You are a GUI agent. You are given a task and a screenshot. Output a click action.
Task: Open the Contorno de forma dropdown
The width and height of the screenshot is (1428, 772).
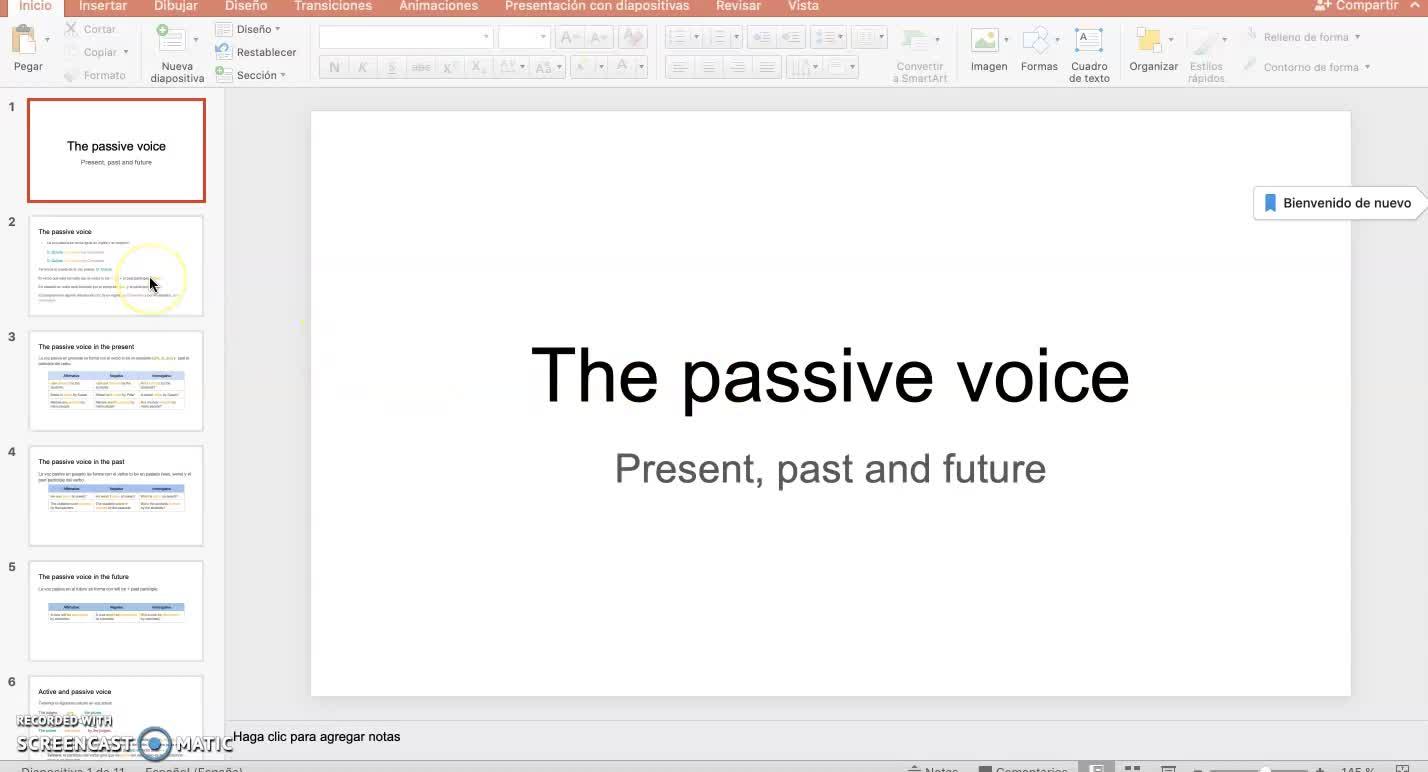pyautogui.click(x=1307, y=67)
